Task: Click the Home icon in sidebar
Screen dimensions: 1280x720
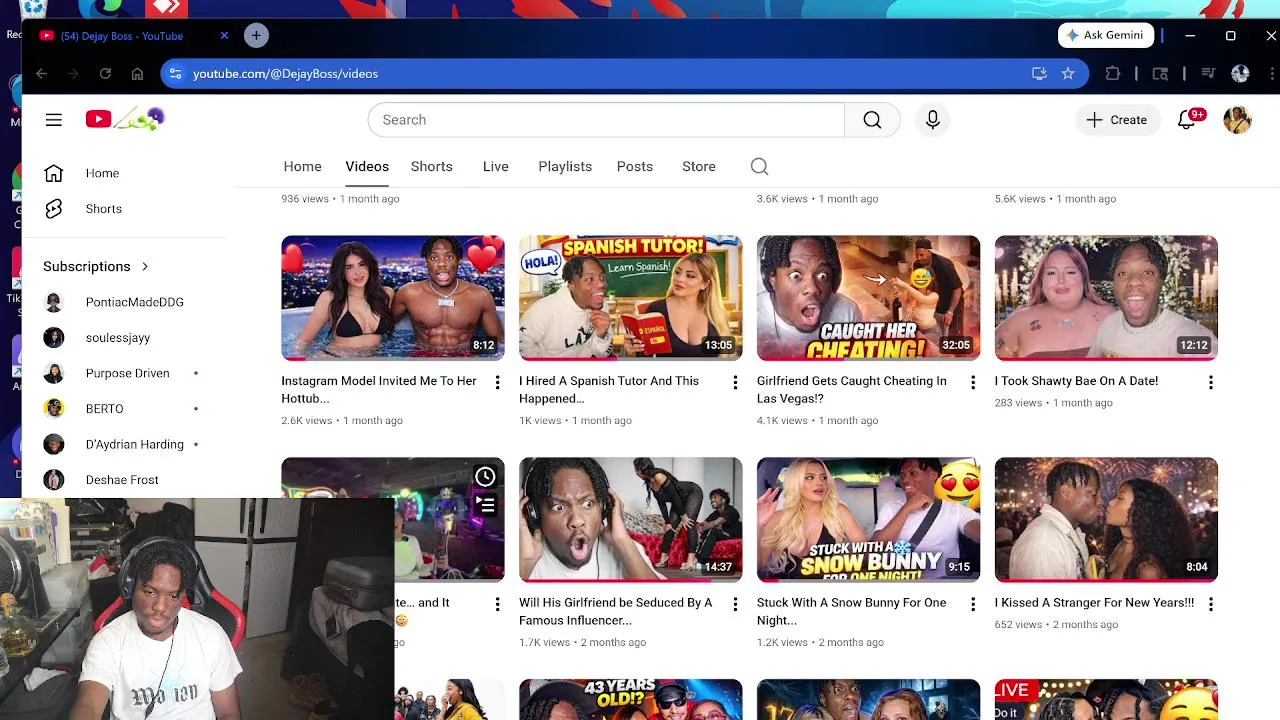Action: pyautogui.click(x=54, y=173)
